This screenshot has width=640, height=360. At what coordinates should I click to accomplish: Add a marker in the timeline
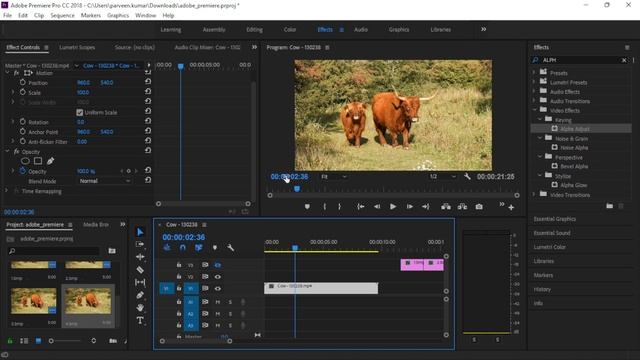[x=215, y=247]
